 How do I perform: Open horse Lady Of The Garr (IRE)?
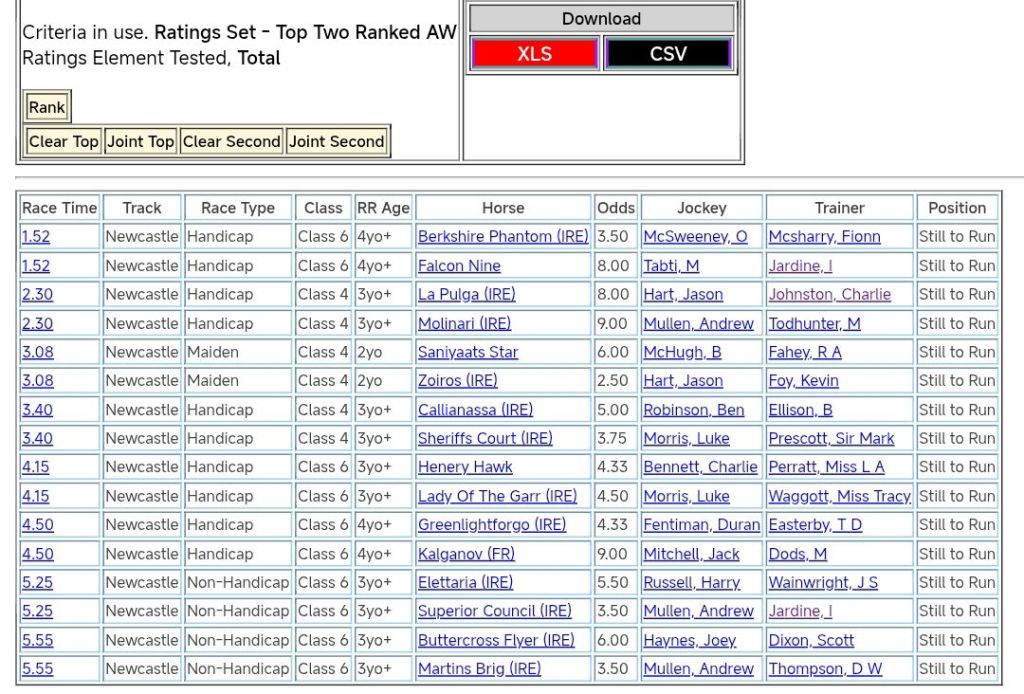point(497,496)
